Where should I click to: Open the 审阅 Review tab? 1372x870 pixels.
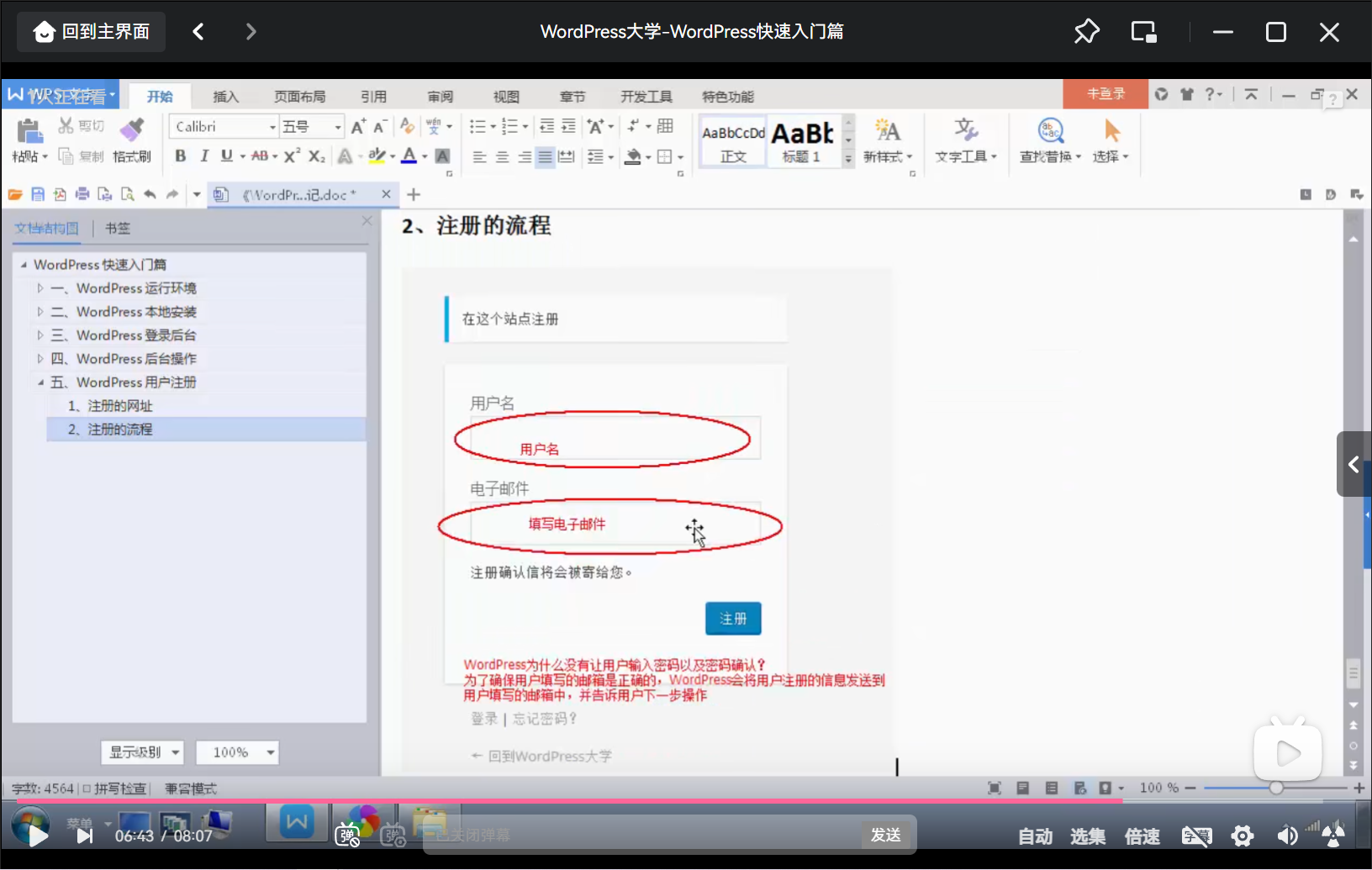click(440, 97)
